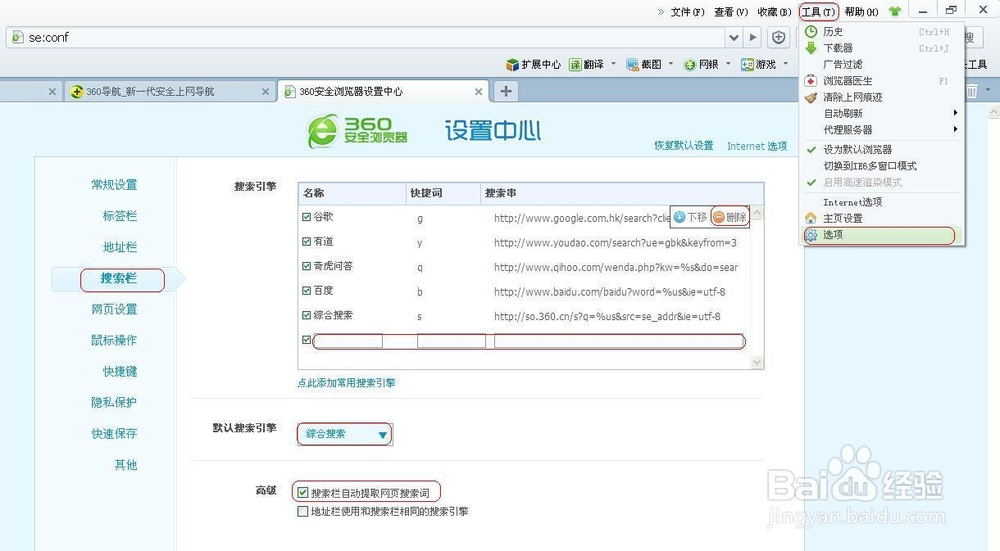1000x551 pixels.
Task: Uncheck the Qihoo Q&A (奇虎问答) checkbox
Action: click(306, 266)
